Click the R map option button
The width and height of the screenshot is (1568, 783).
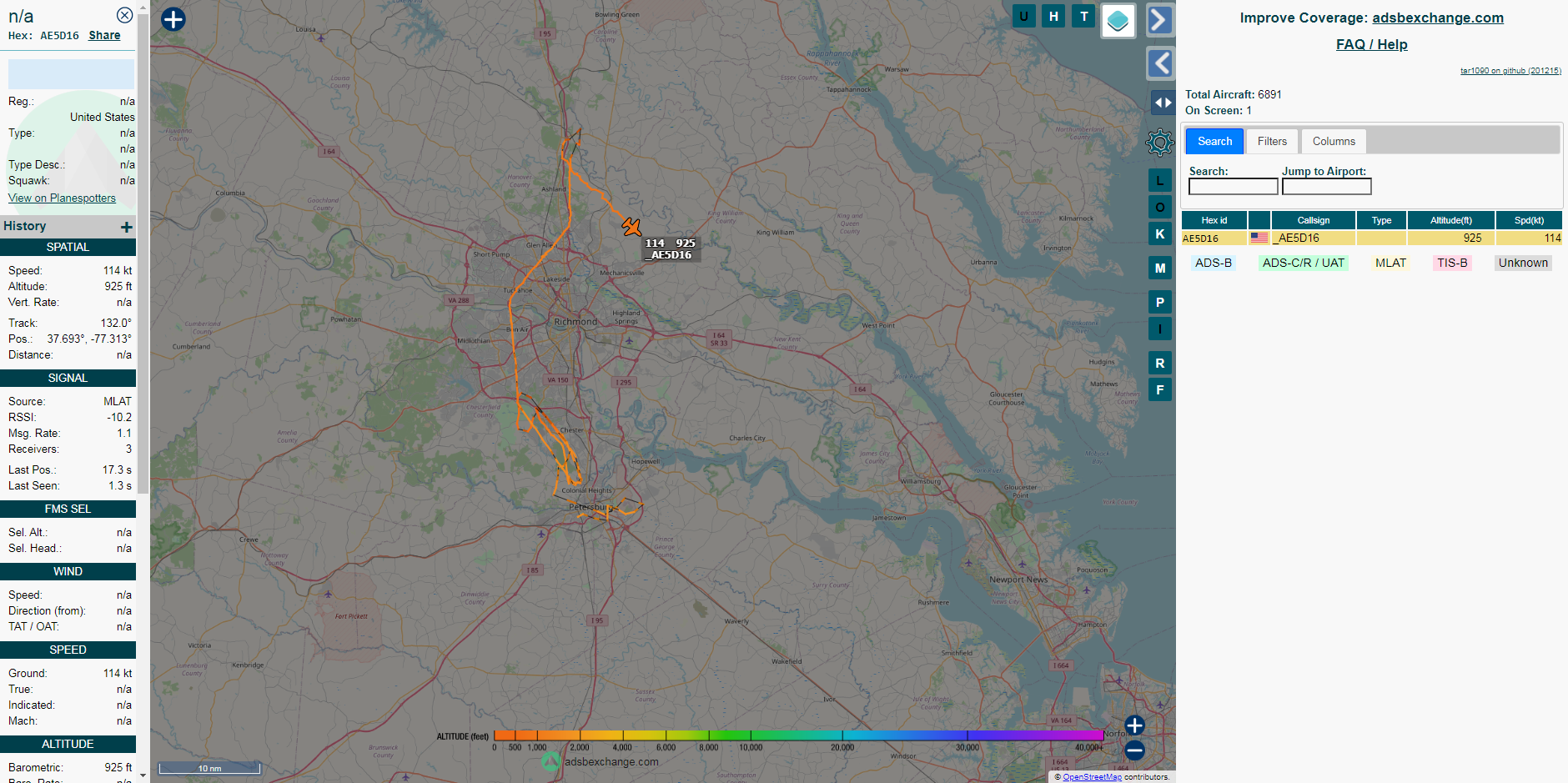click(1160, 363)
